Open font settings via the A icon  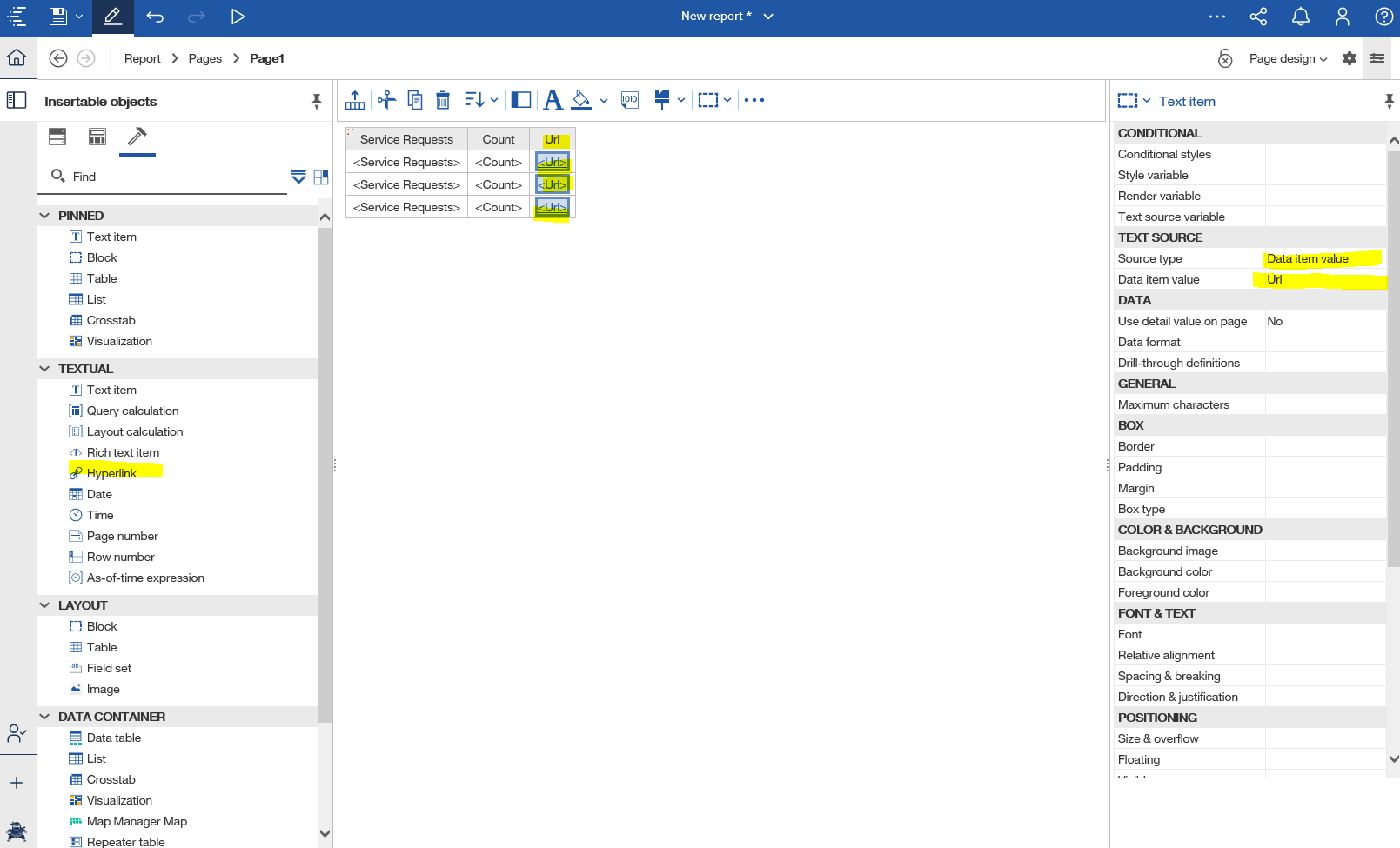[x=553, y=99]
